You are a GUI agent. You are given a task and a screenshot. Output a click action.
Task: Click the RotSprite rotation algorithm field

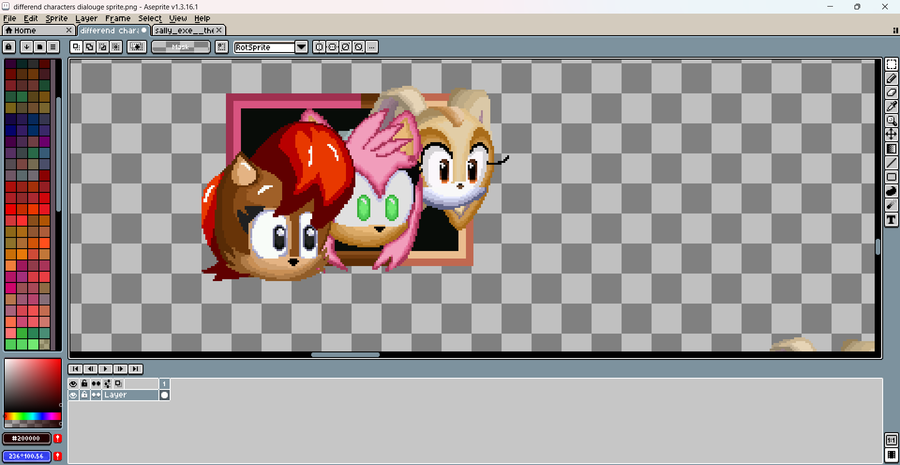click(264, 47)
